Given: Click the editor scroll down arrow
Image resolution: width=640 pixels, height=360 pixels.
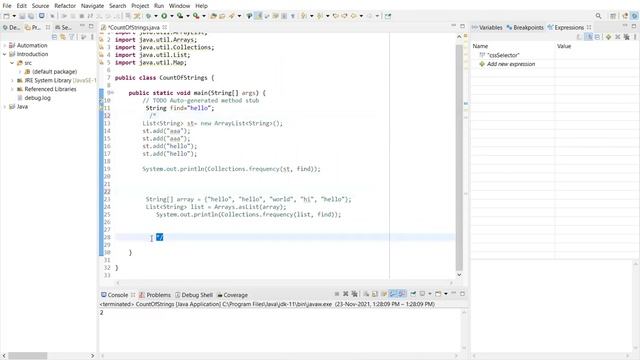Looking at the screenshot, I should tap(459, 275).
